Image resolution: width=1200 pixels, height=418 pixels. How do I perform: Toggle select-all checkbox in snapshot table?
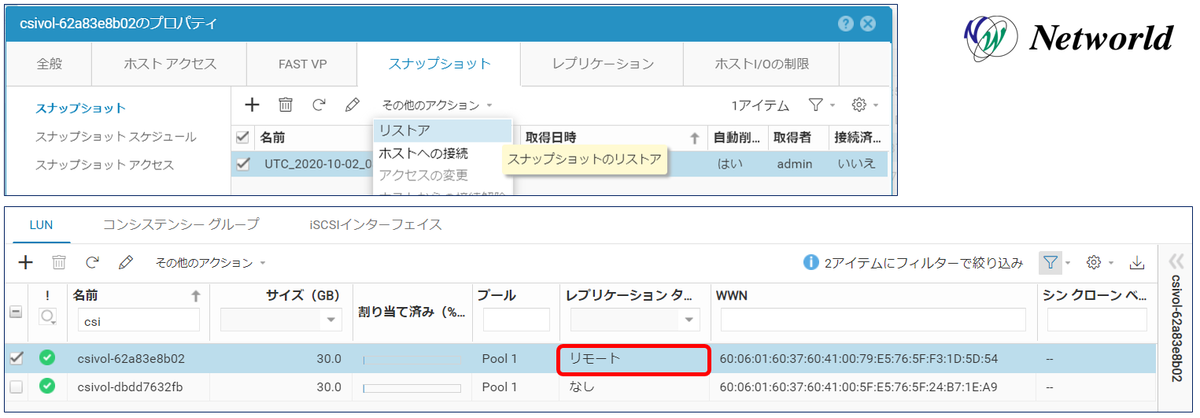tap(242, 137)
